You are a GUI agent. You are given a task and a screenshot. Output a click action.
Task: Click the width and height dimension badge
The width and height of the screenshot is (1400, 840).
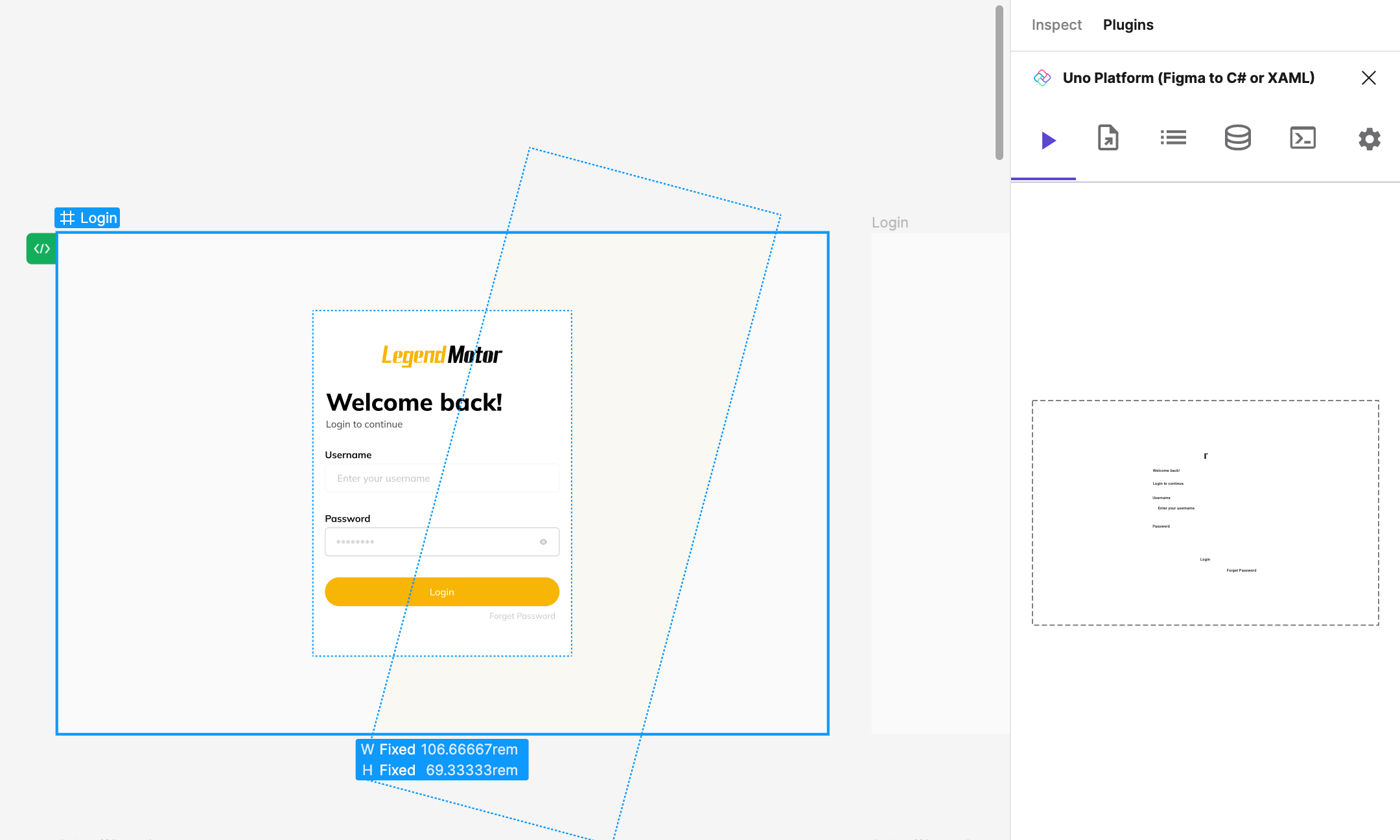(x=442, y=760)
